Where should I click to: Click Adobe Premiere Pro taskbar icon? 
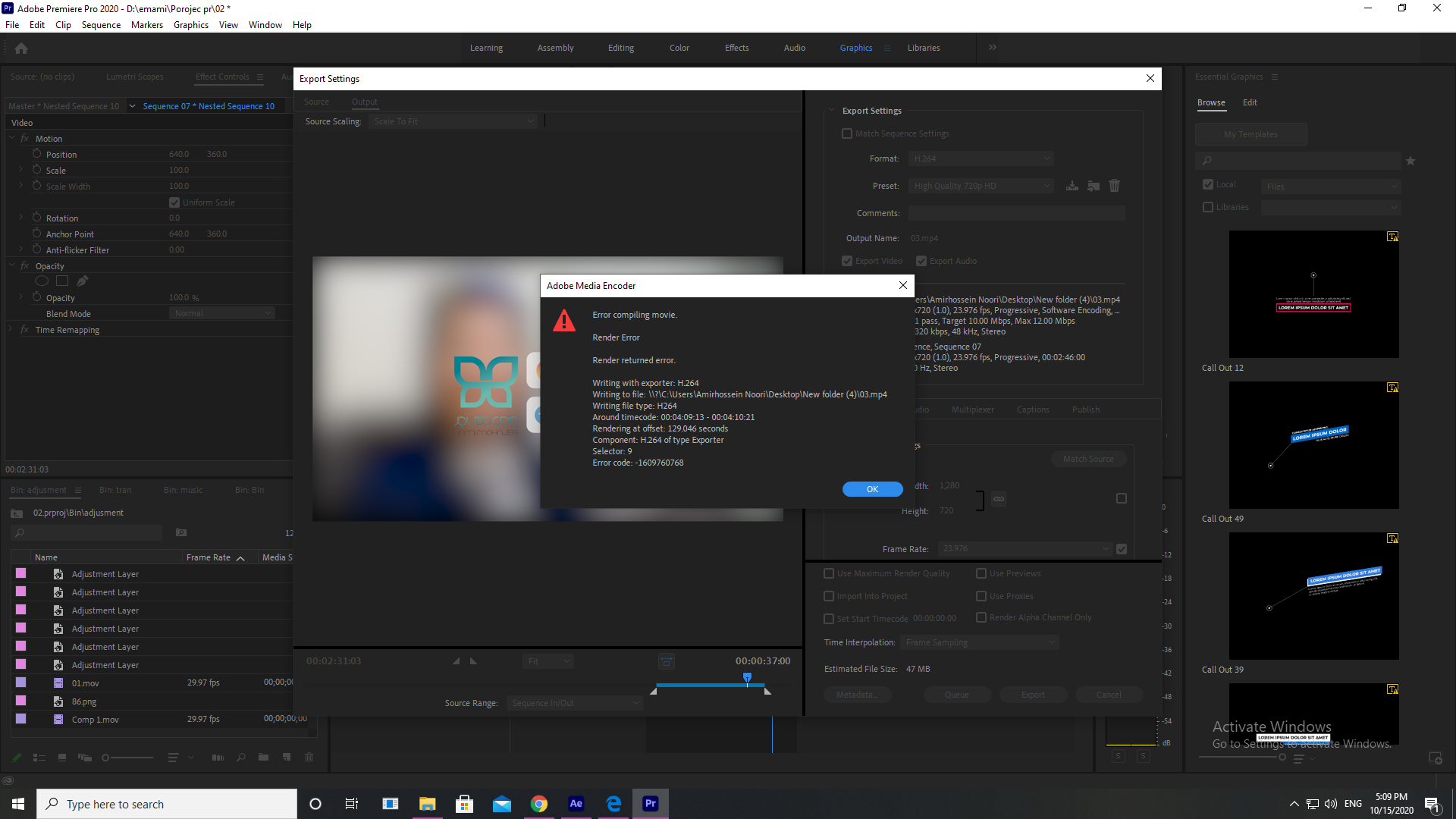click(x=650, y=803)
